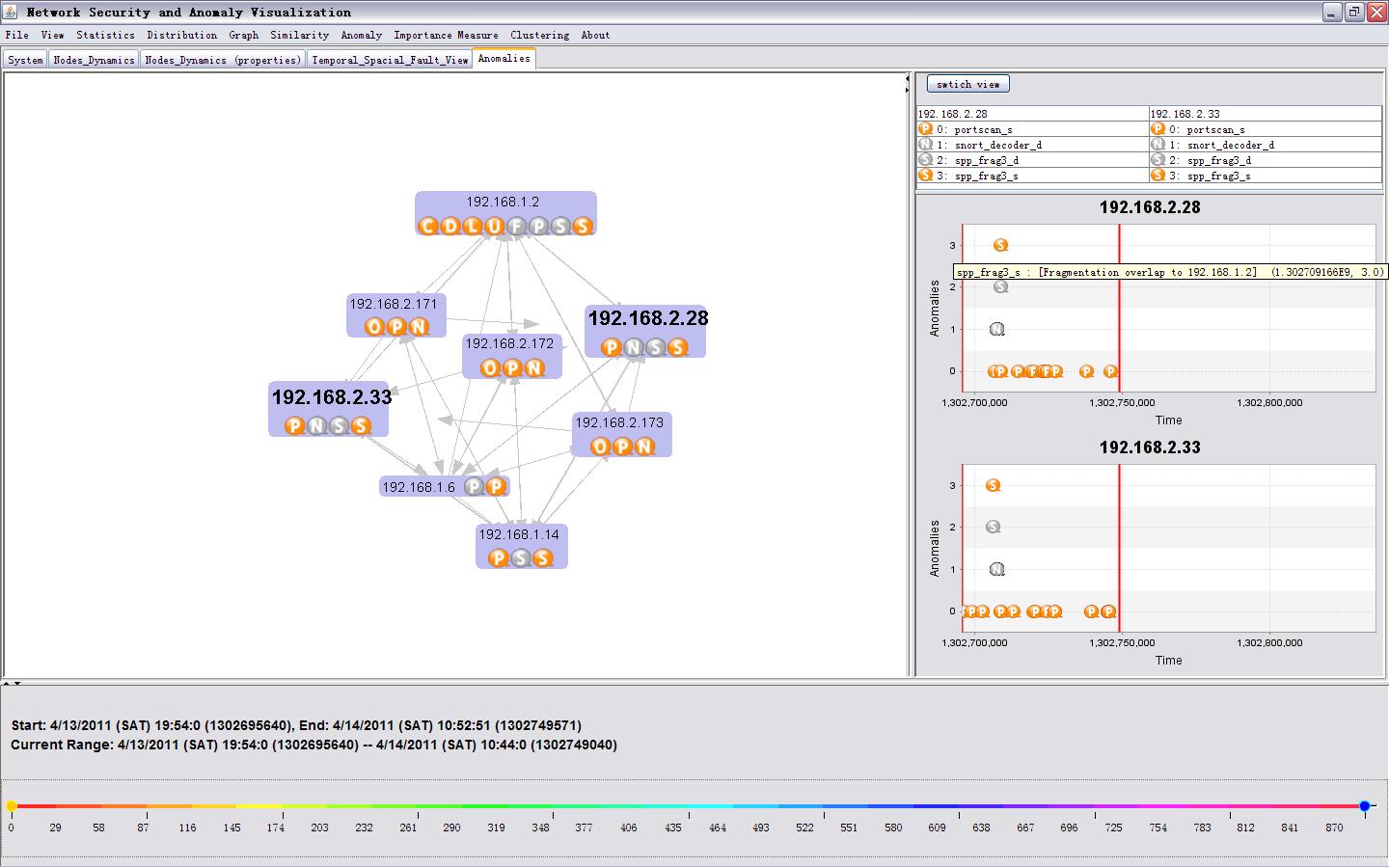Click the orange C icon on node 192.168.1.2
This screenshot has height=868, width=1389.
tap(427, 227)
